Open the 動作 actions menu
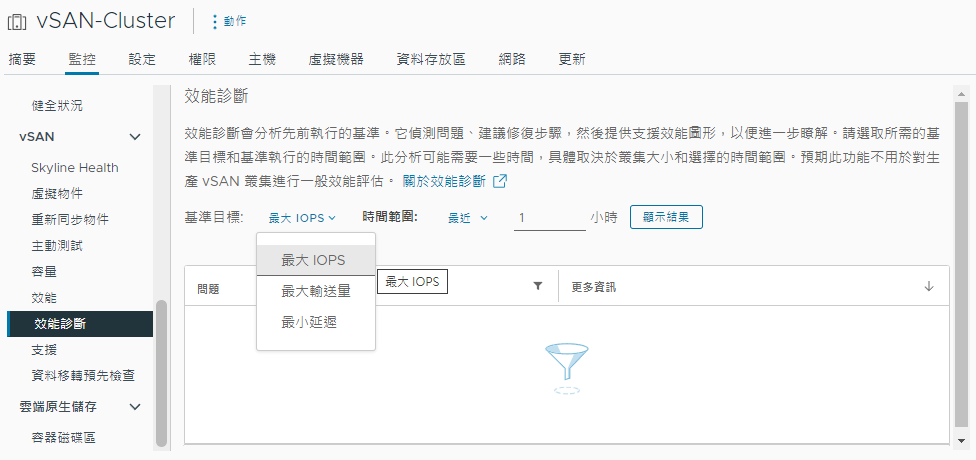 228,21
